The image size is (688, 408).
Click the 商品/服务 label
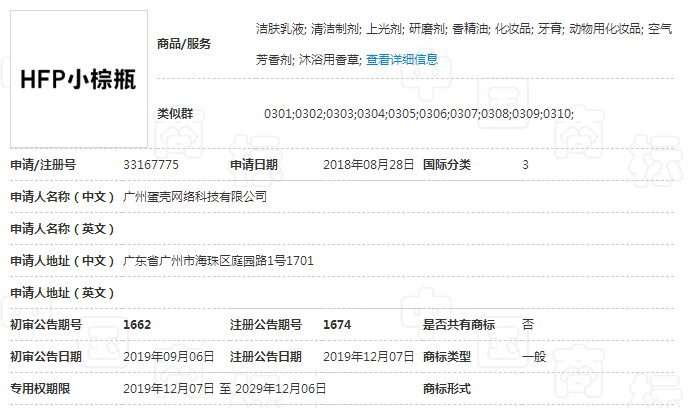pyautogui.click(x=184, y=44)
